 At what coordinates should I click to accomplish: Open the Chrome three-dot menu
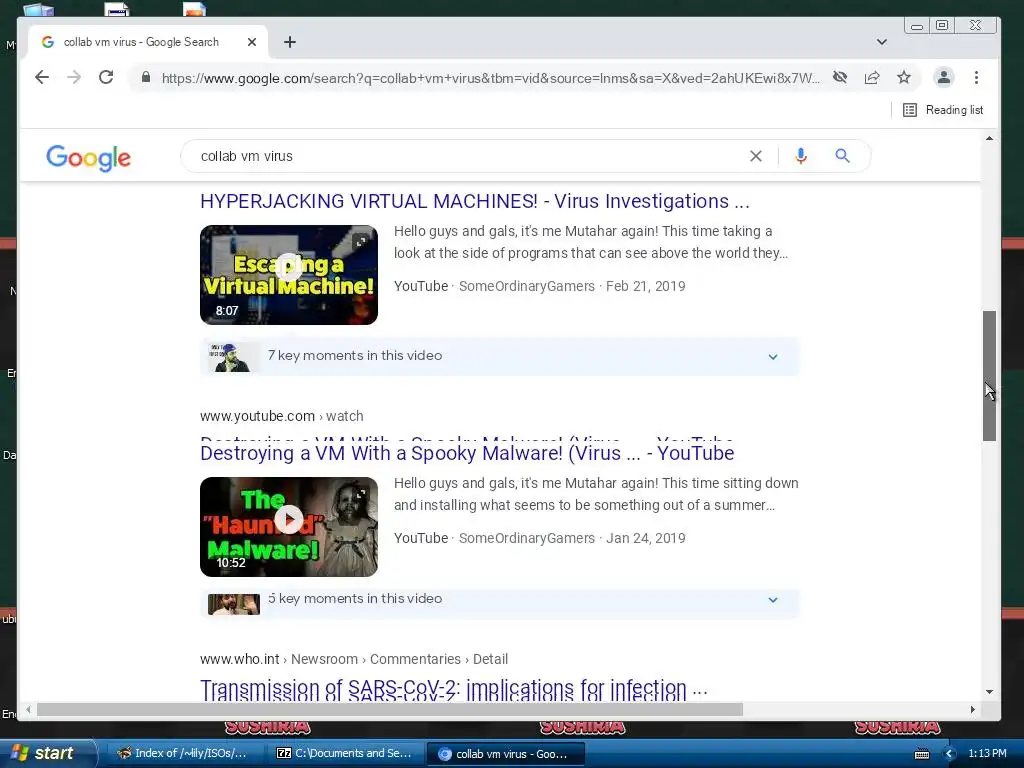(x=976, y=78)
